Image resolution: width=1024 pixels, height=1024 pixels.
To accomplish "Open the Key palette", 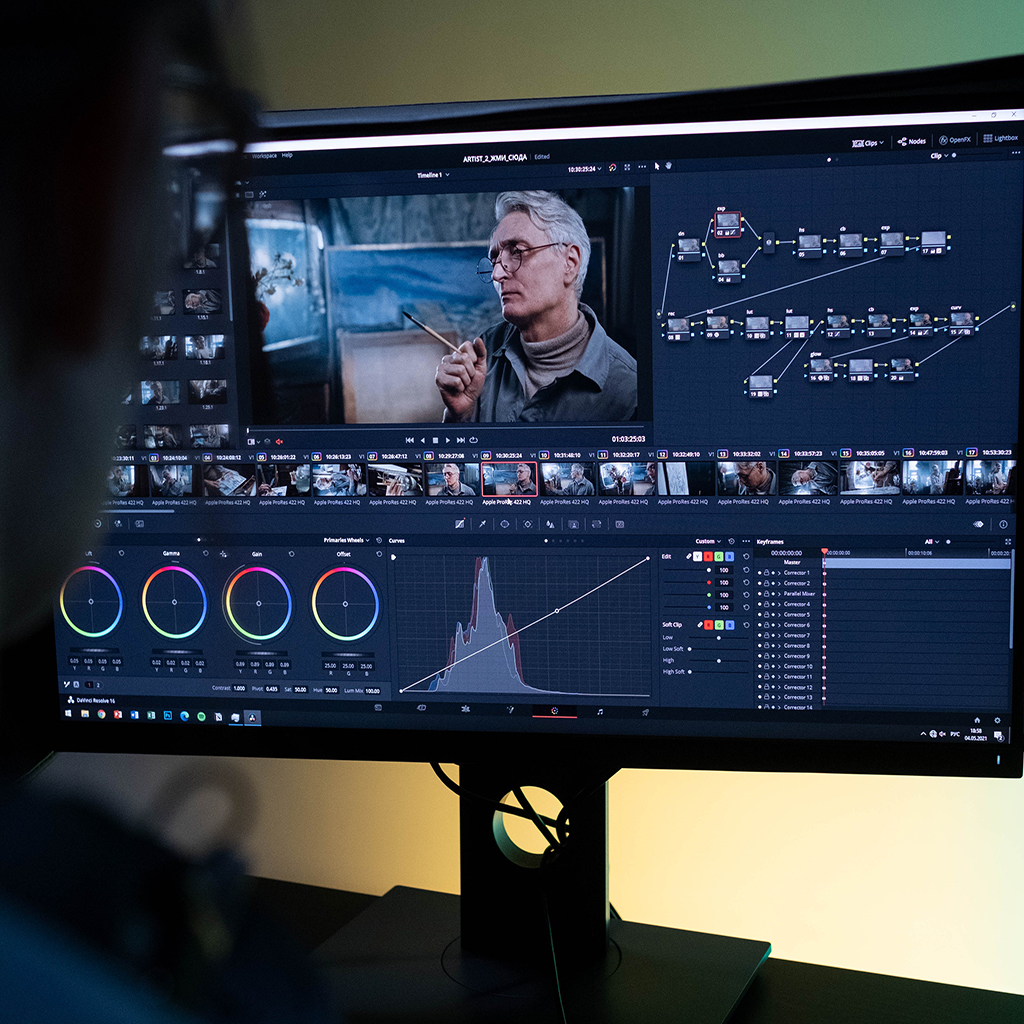I will [573, 524].
